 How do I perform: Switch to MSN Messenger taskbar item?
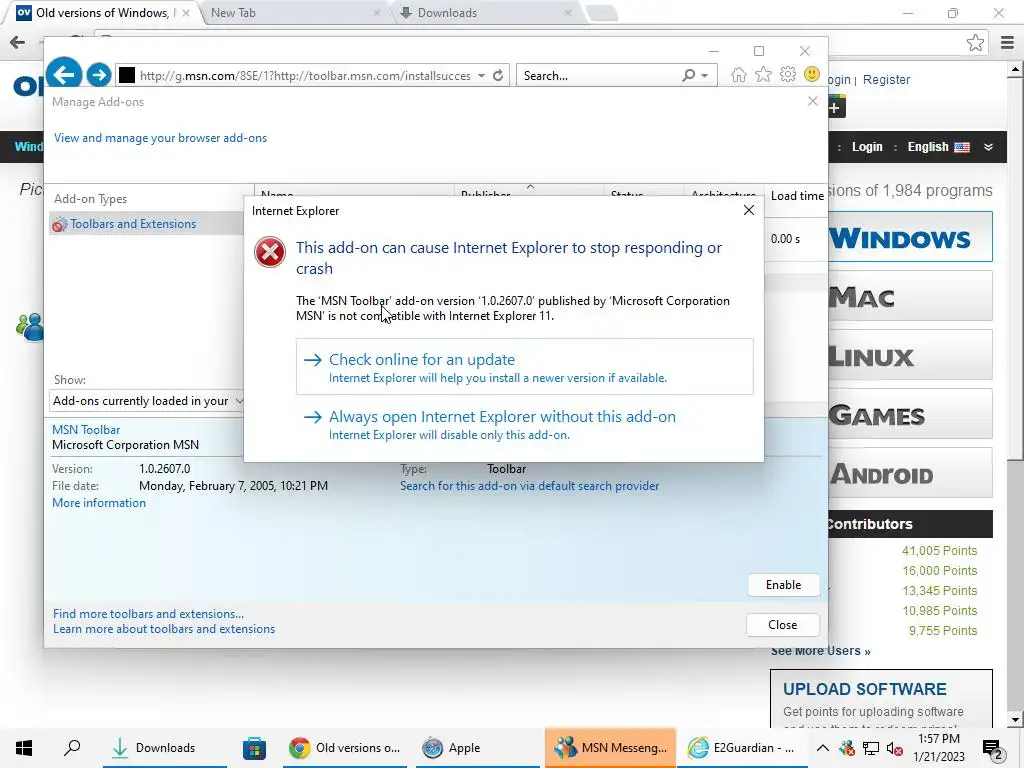pyautogui.click(x=611, y=748)
